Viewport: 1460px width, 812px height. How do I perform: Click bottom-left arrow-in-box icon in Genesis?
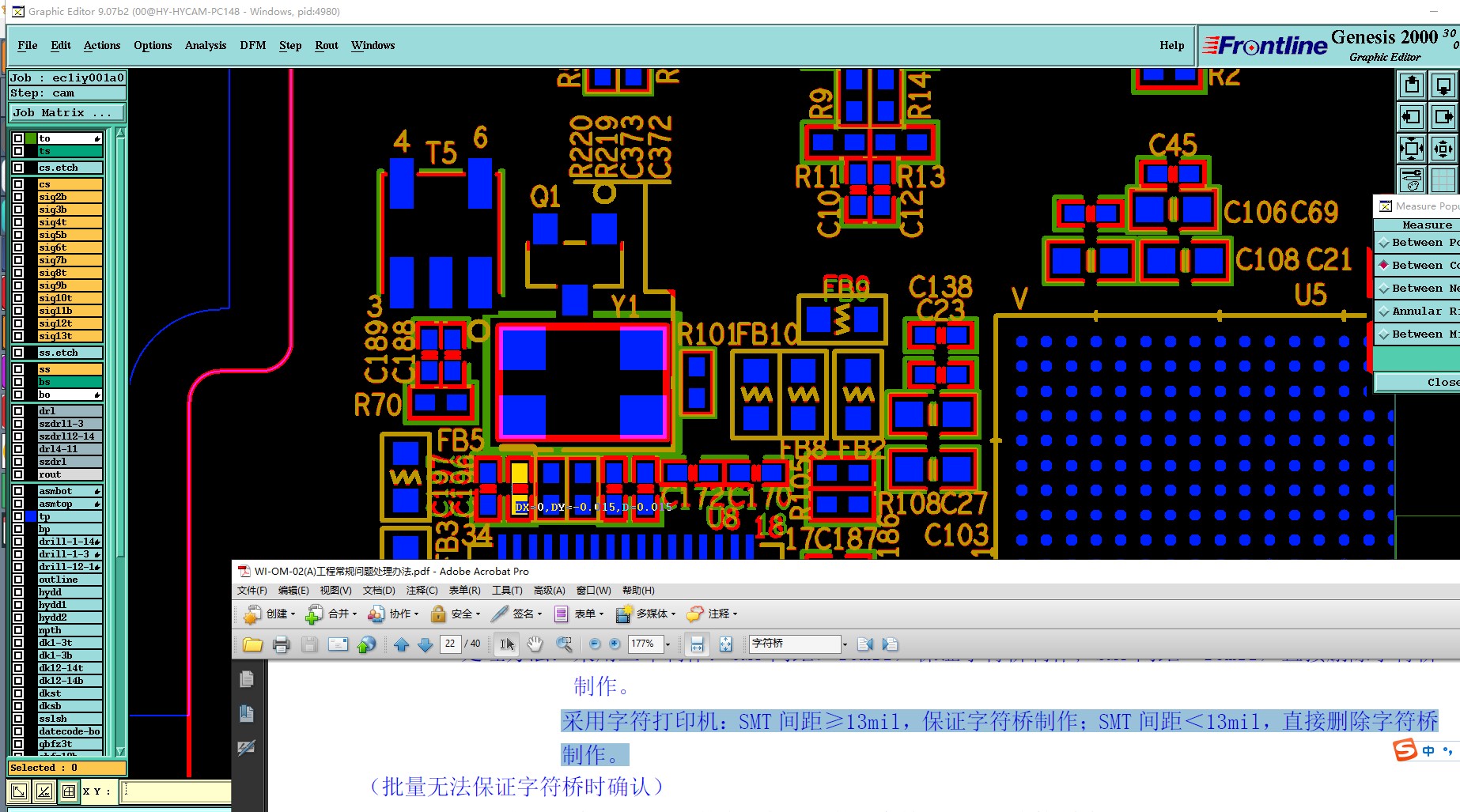pos(19,791)
